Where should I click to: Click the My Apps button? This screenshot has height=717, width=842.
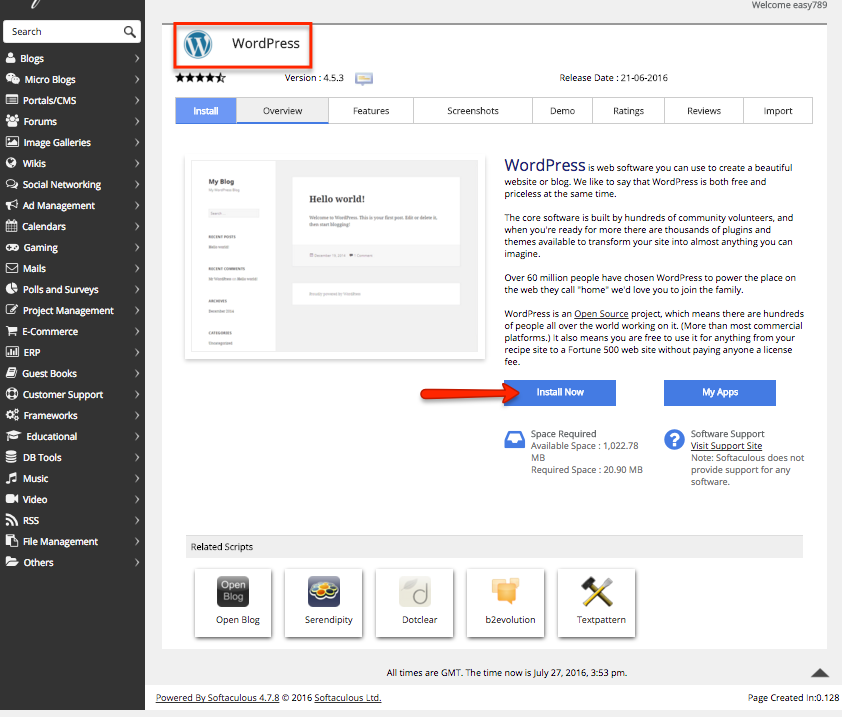(720, 393)
